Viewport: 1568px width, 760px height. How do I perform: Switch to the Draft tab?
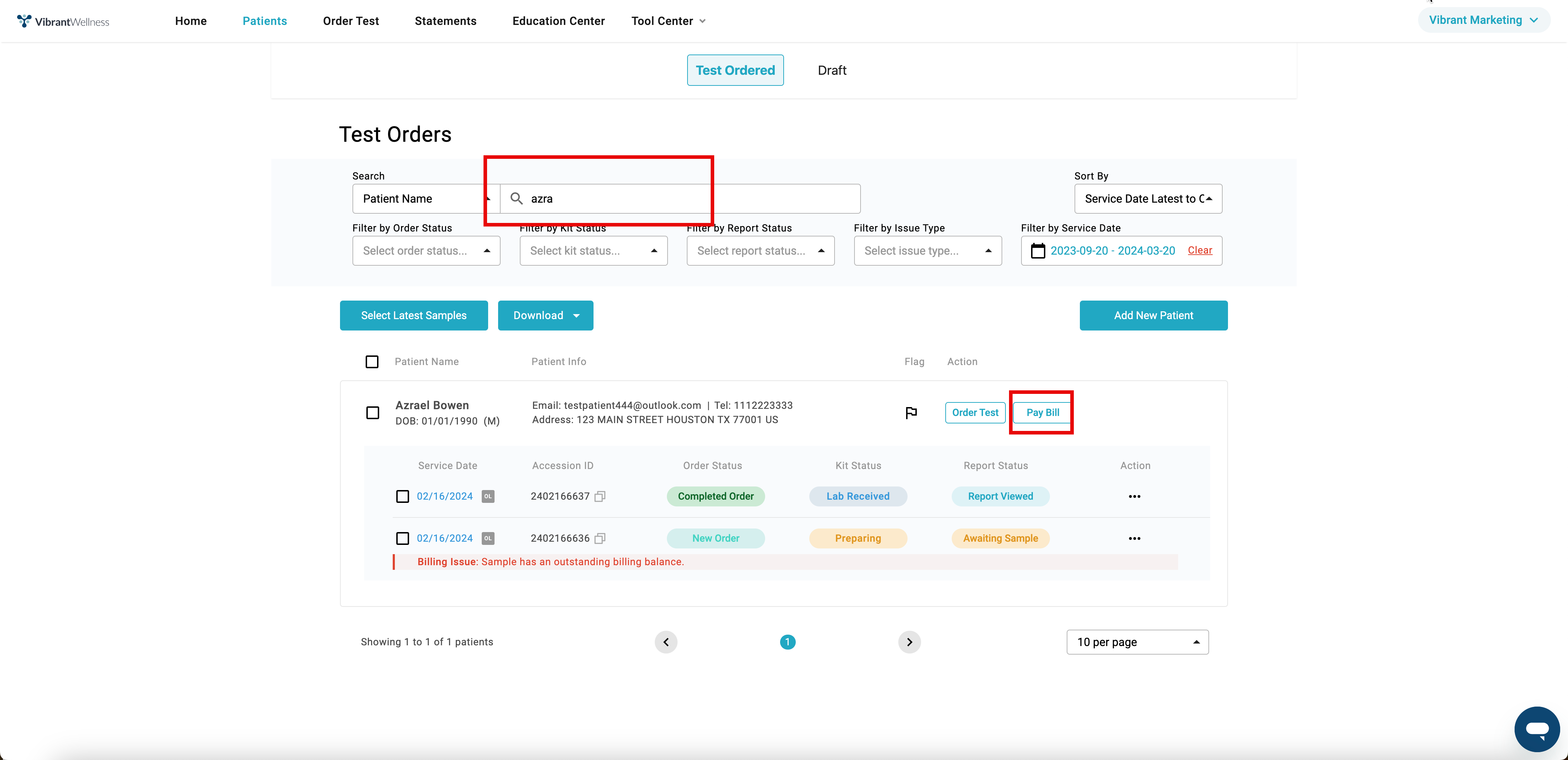[x=831, y=71]
